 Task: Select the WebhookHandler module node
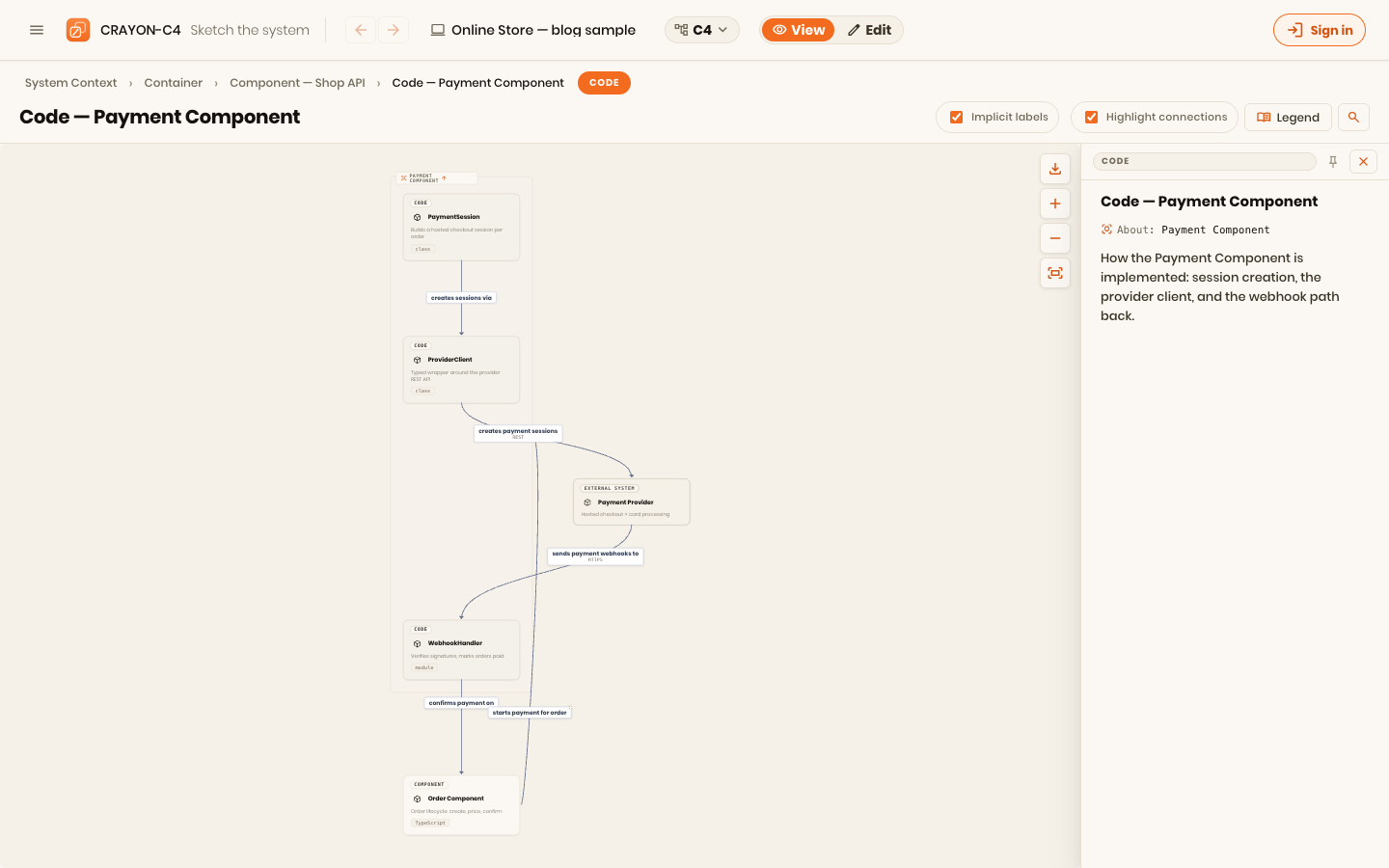[x=461, y=650]
